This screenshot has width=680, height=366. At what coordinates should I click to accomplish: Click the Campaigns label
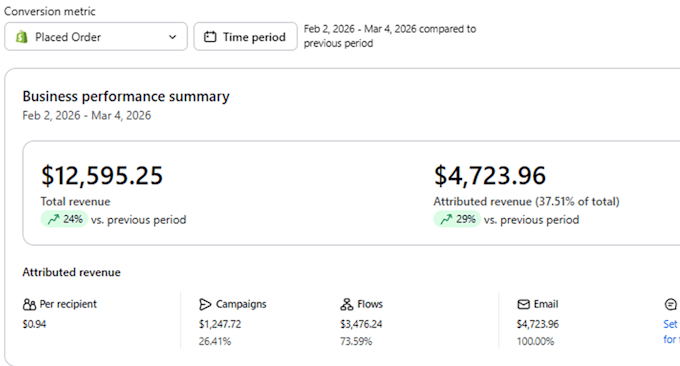241,304
